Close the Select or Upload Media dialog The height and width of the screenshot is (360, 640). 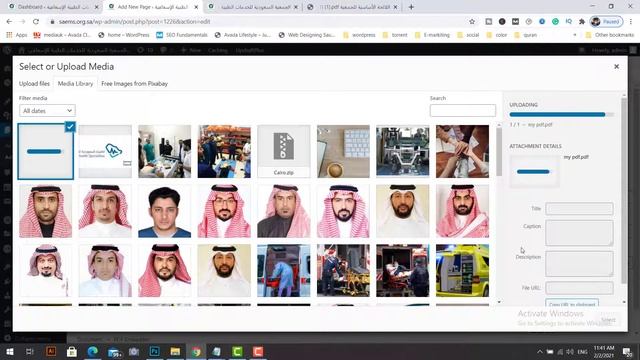point(616,67)
